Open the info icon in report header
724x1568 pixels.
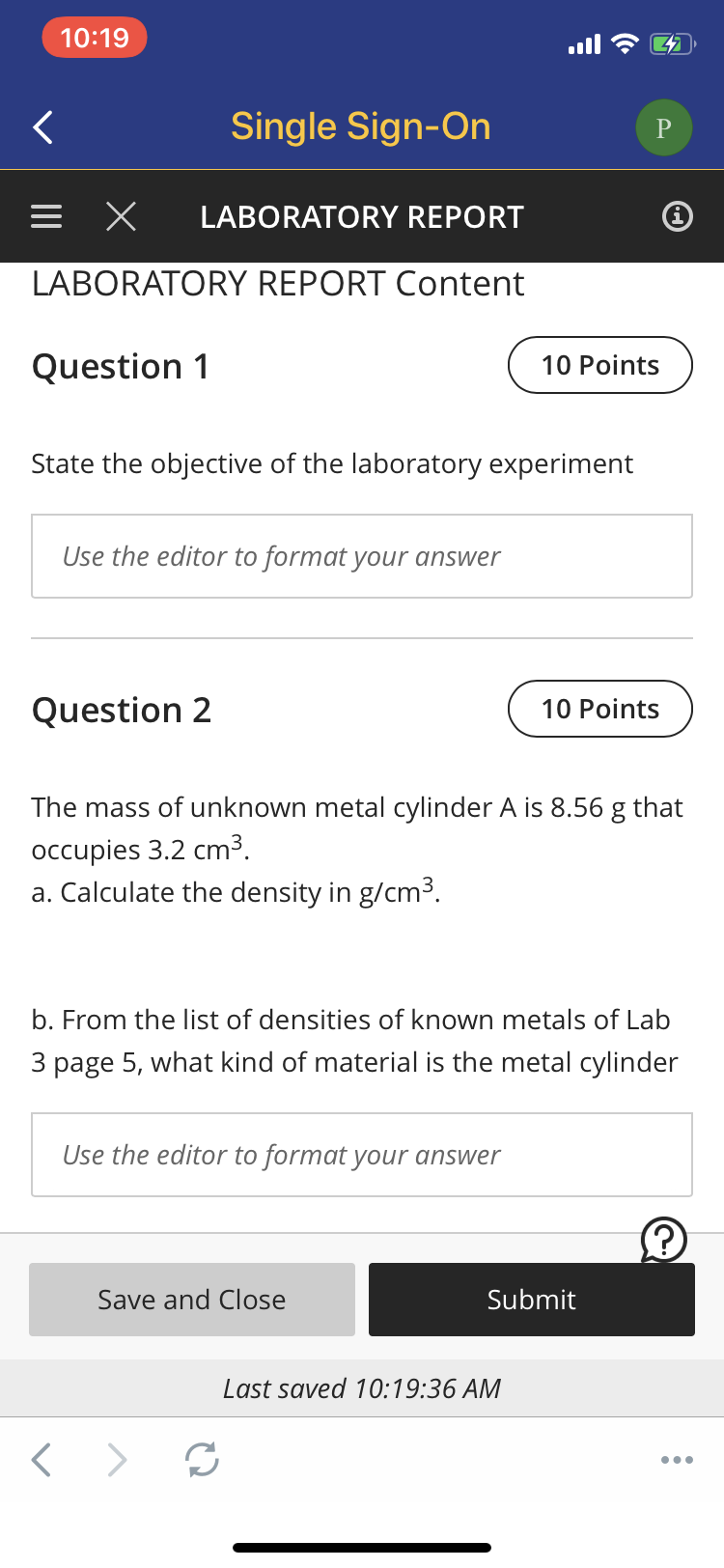[678, 216]
